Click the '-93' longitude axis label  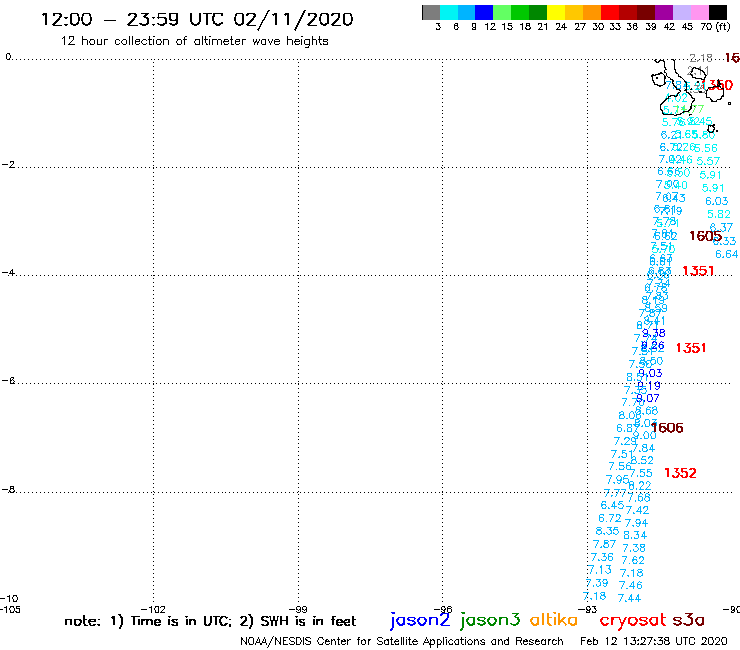pyautogui.click(x=588, y=609)
